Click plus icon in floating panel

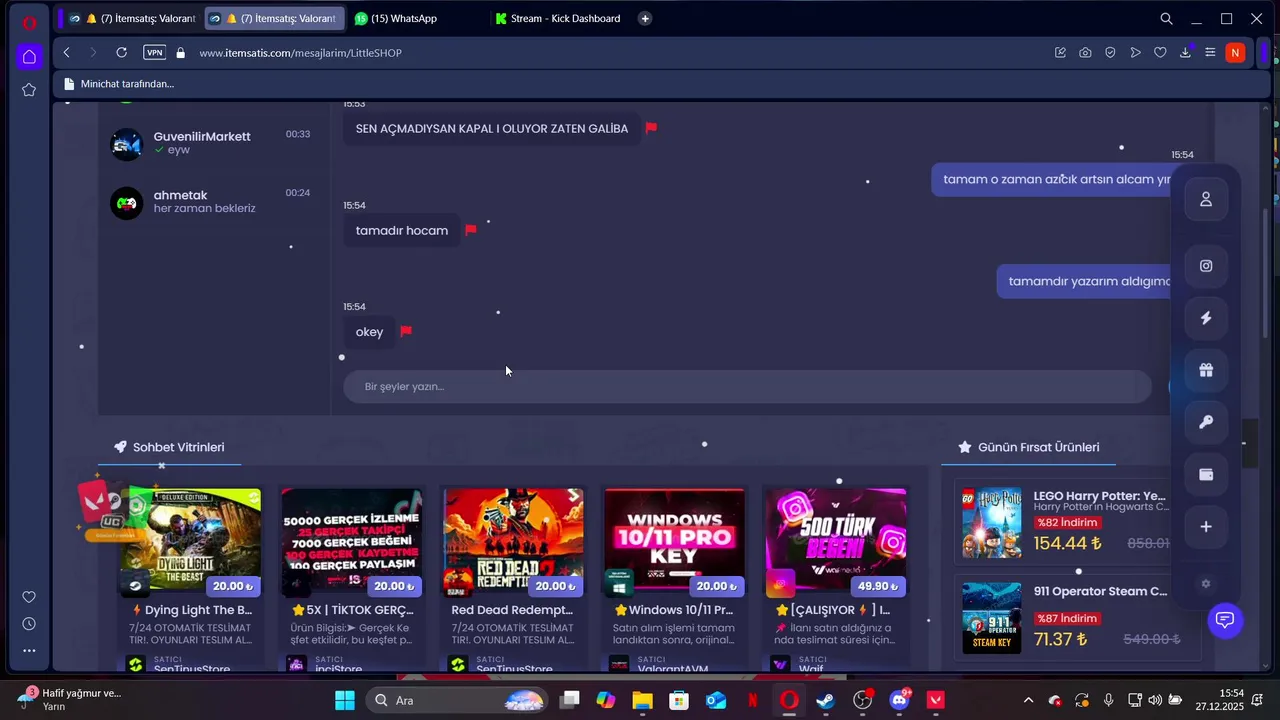pyautogui.click(x=1206, y=526)
